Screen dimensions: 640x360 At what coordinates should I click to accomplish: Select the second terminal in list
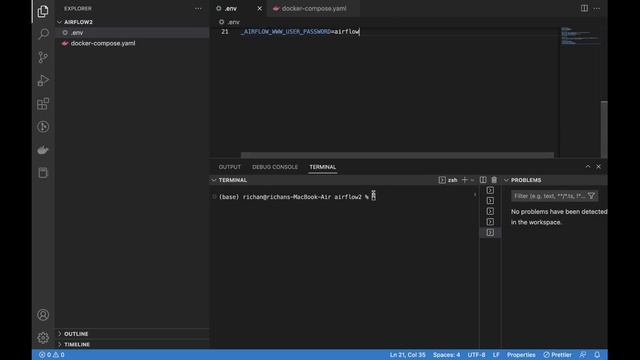point(490,201)
